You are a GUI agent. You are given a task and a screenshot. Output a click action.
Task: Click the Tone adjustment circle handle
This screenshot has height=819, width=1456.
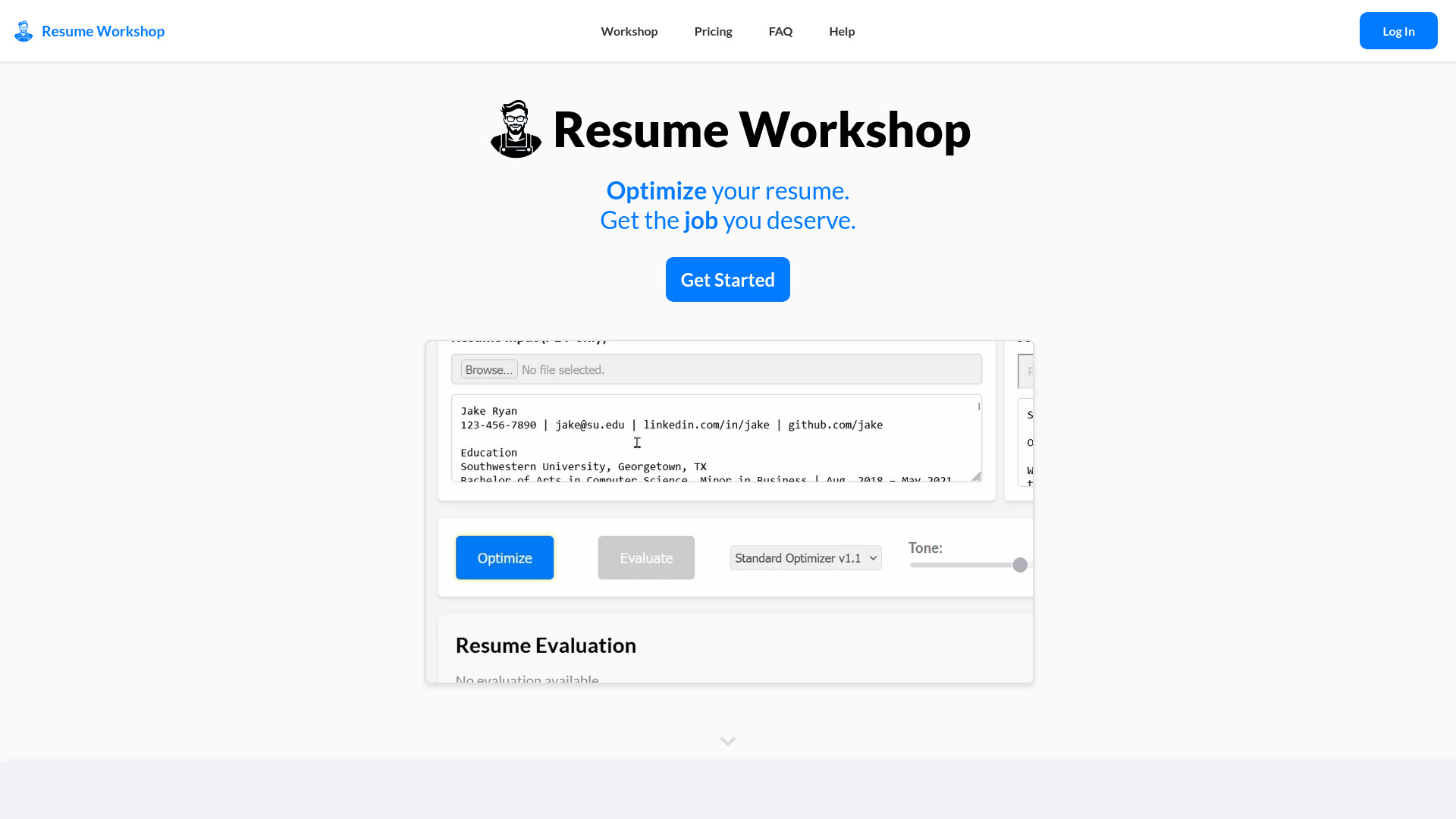(x=1020, y=565)
